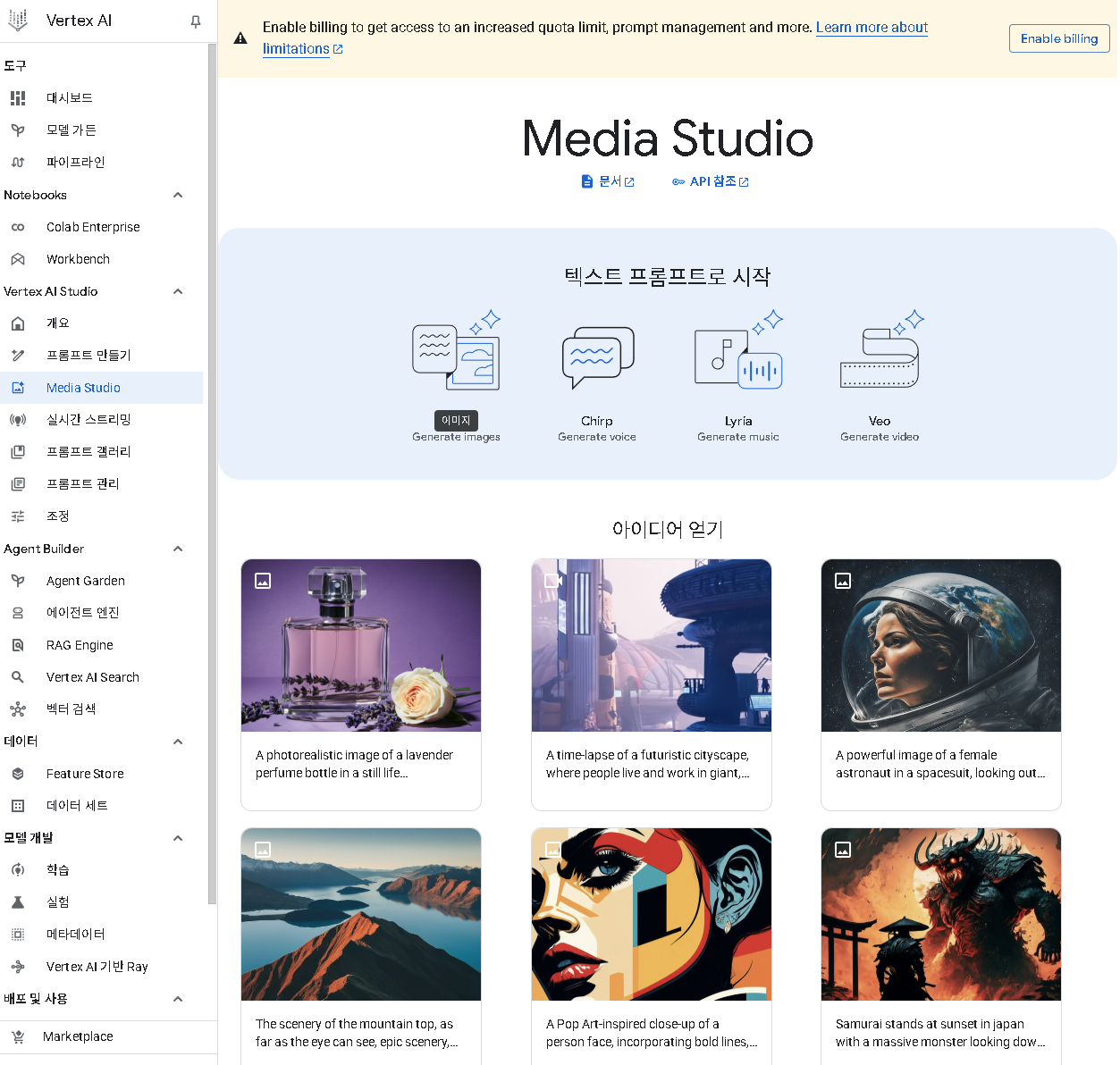Screen dimensions: 1120x1065
Task: Open 대시보드 dashboard icon in sidebar
Action: pyautogui.click(x=18, y=98)
